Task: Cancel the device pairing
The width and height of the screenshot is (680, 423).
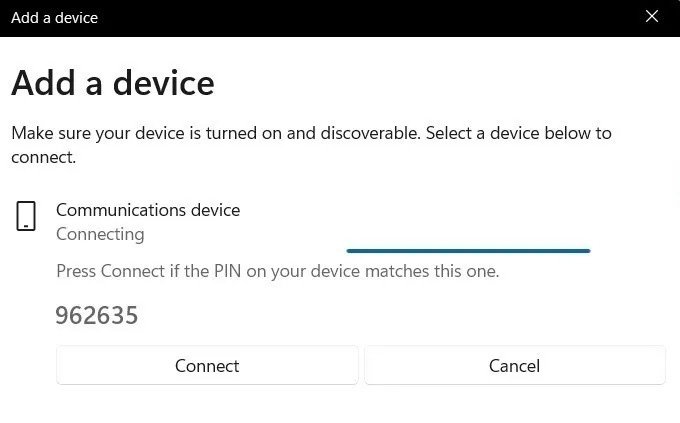Action: tap(515, 365)
